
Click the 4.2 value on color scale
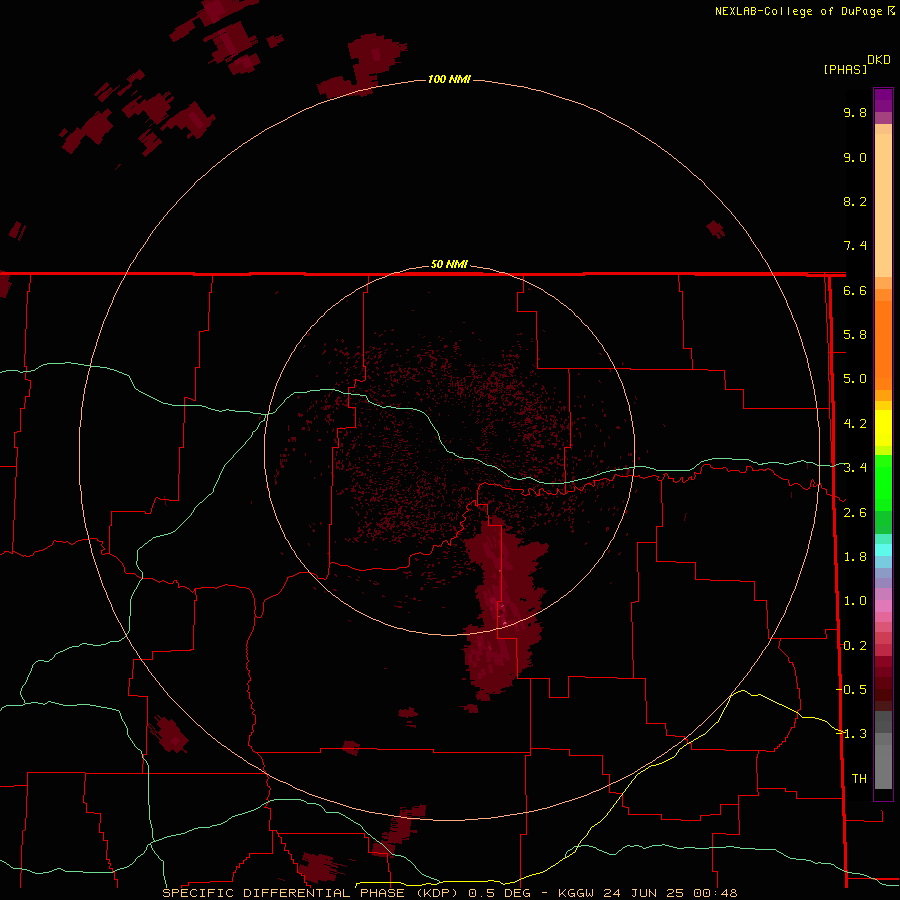coord(855,424)
